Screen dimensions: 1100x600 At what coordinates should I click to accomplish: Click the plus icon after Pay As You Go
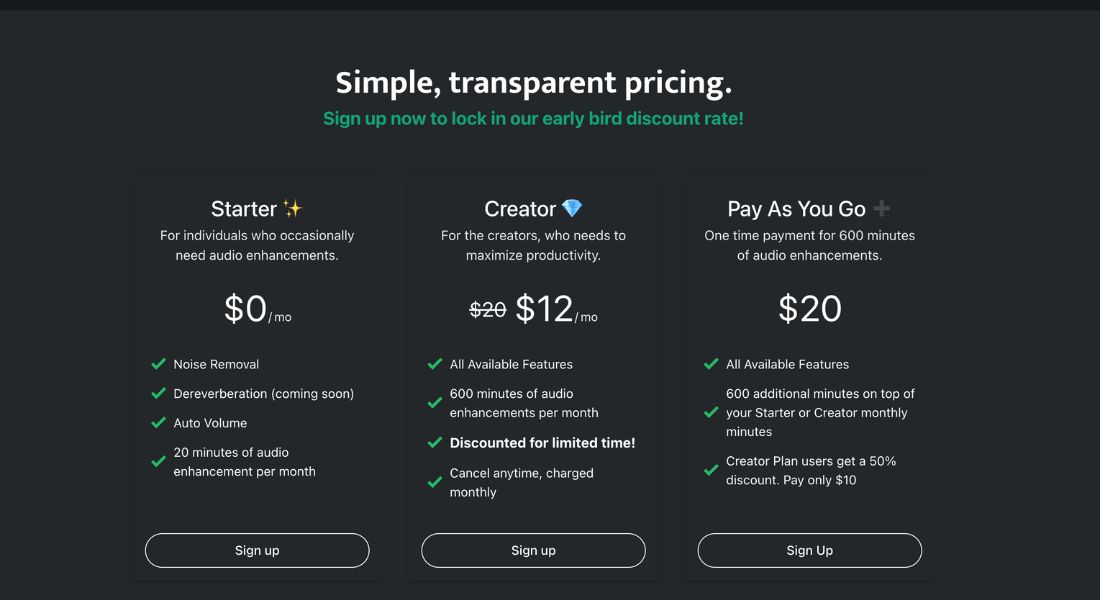(882, 208)
